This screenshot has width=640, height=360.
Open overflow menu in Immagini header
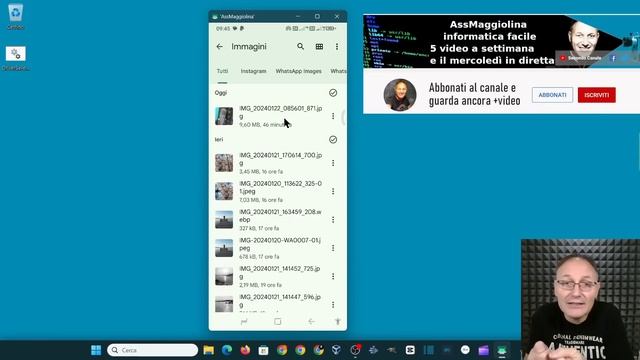337,47
